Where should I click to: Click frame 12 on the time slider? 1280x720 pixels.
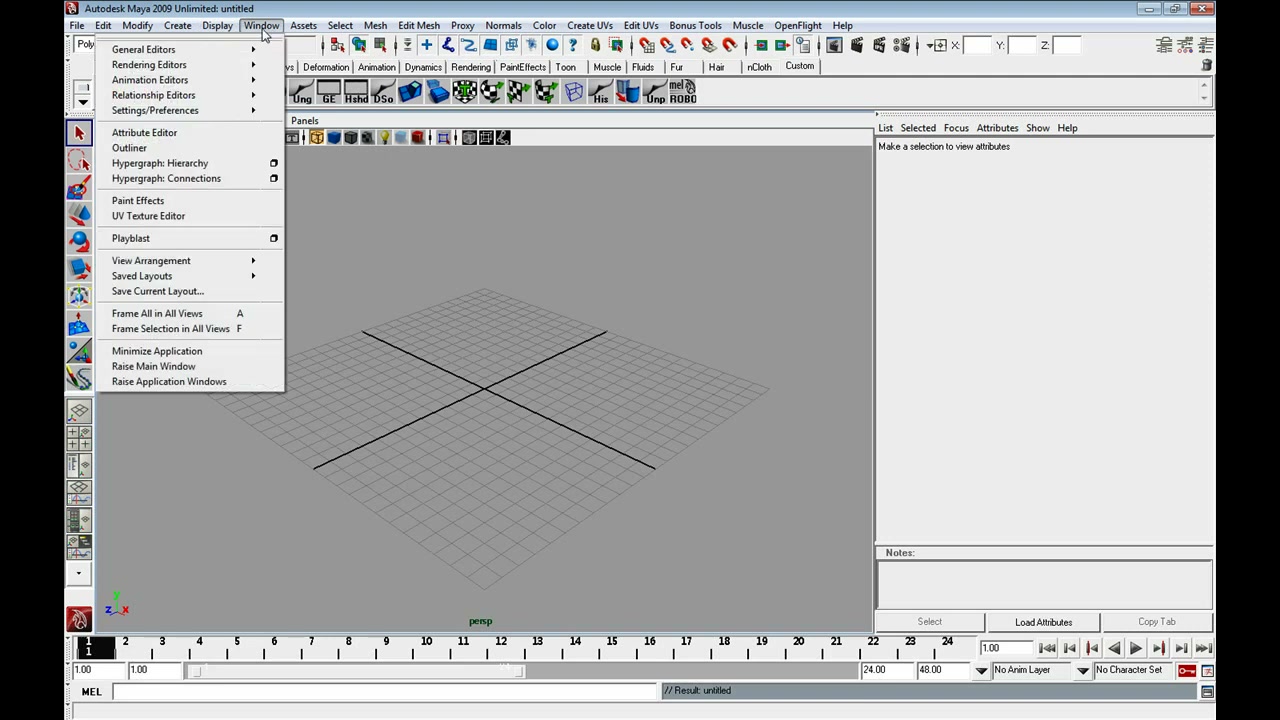tap(499, 650)
